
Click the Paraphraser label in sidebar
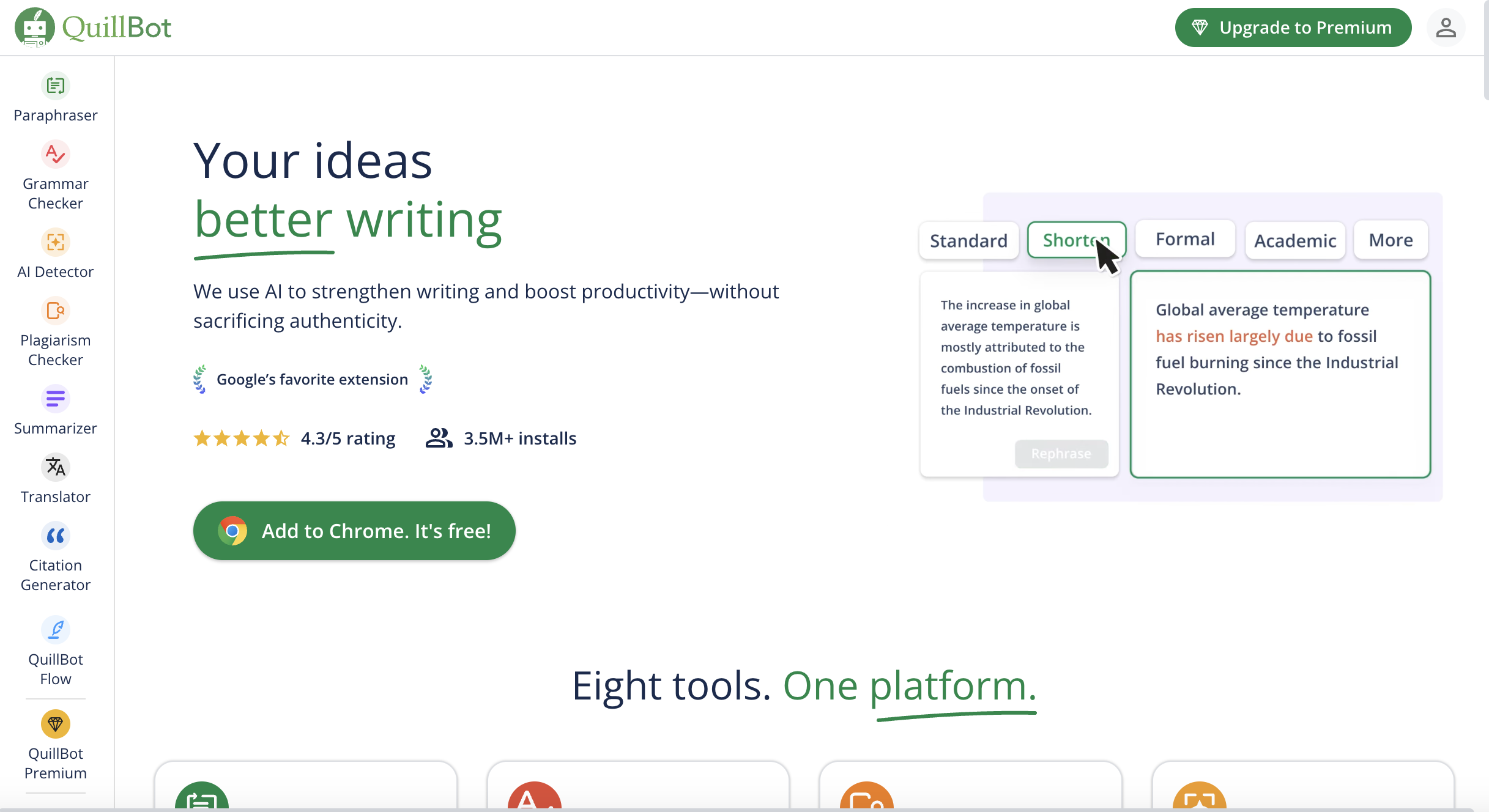56,116
